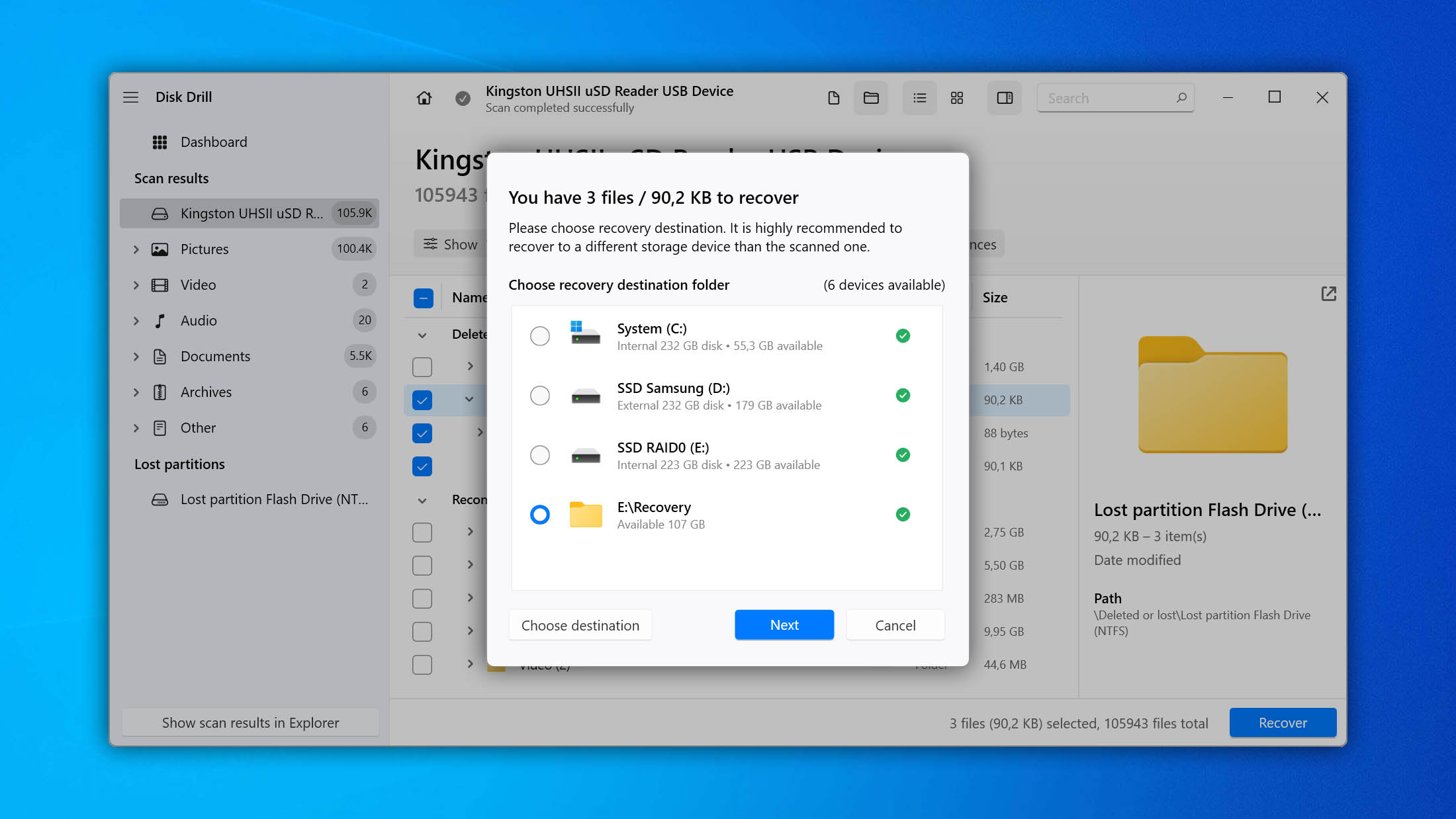Click the Dashboard grid icon
The height and width of the screenshot is (819, 1456).
159,142
